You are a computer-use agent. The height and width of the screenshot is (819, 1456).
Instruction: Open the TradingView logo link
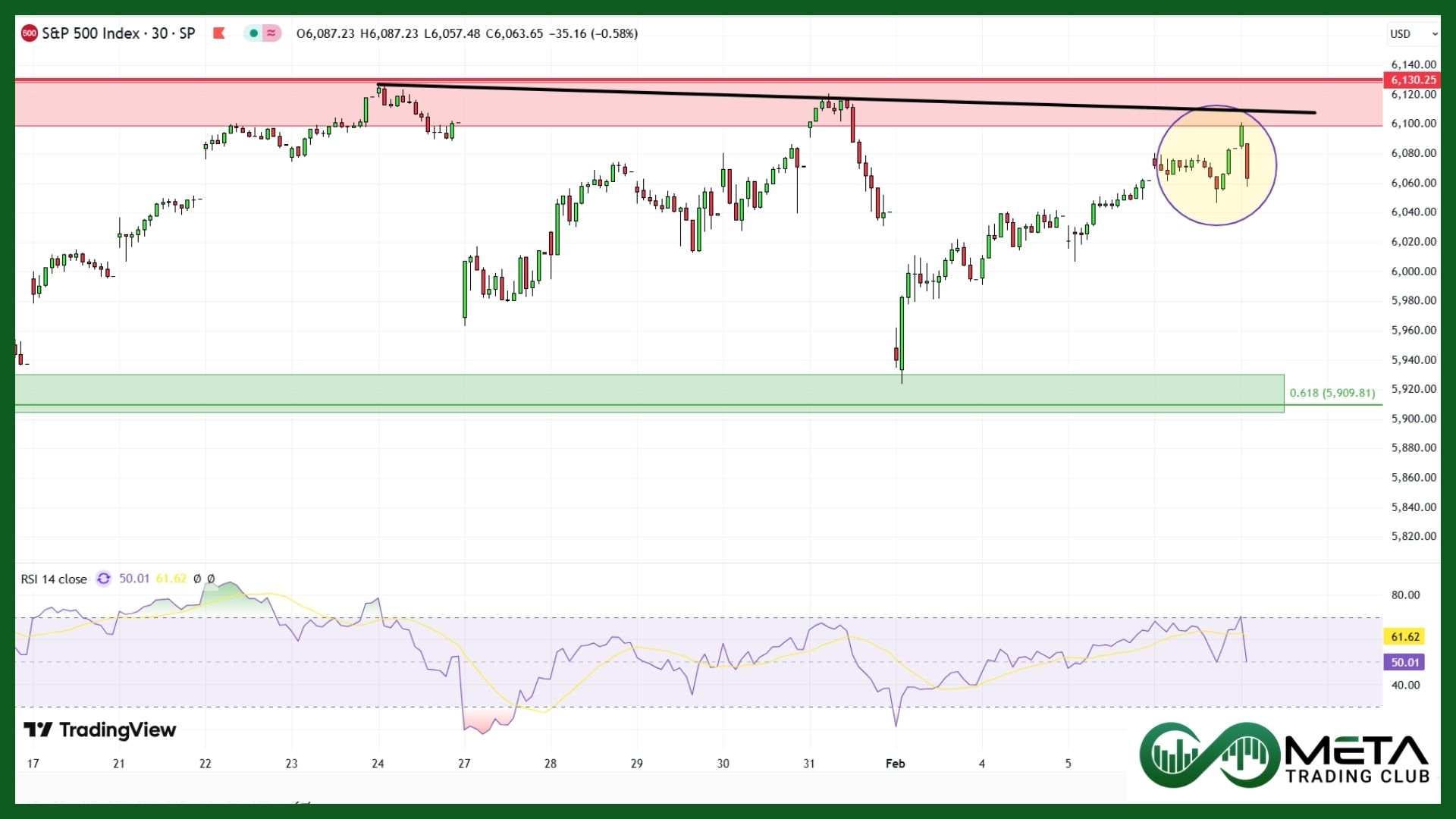[100, 730]
